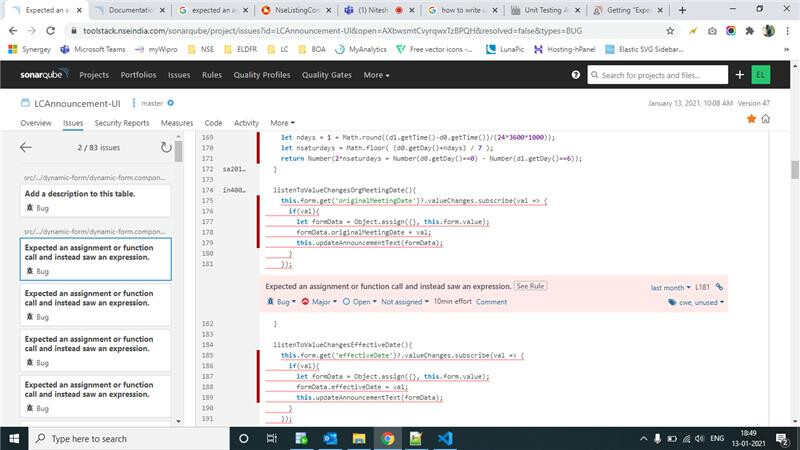Select 'Add a description to this table' issue
800x450 pixels.
(x=95, y=201)
